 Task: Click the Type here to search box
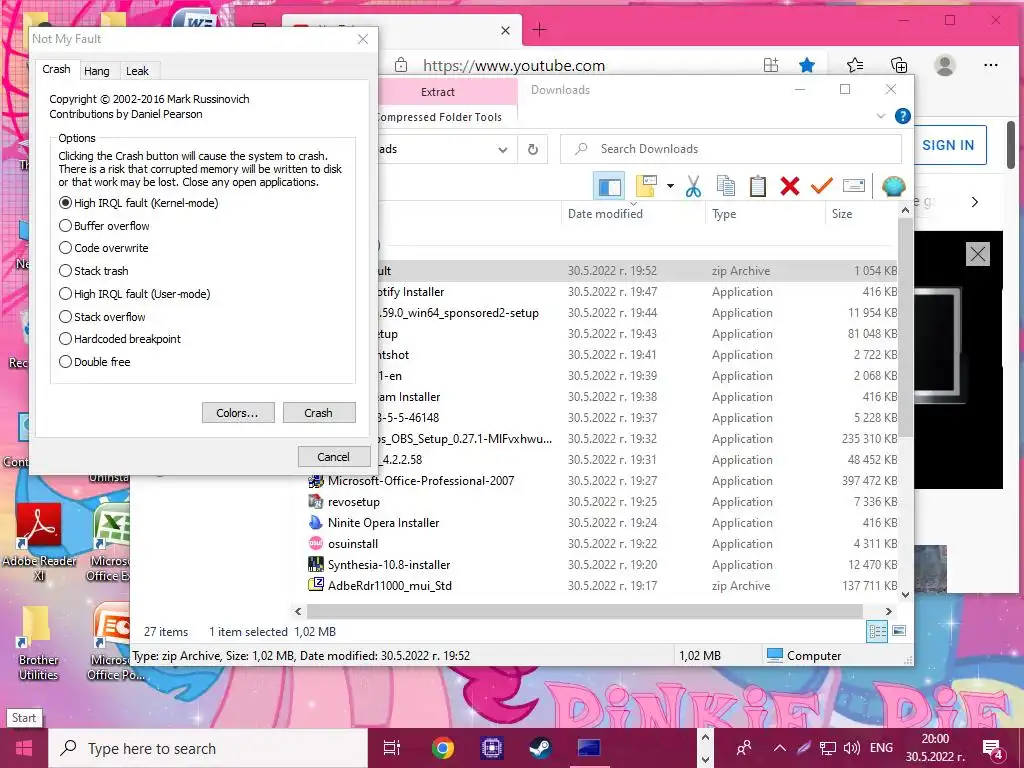209,748
